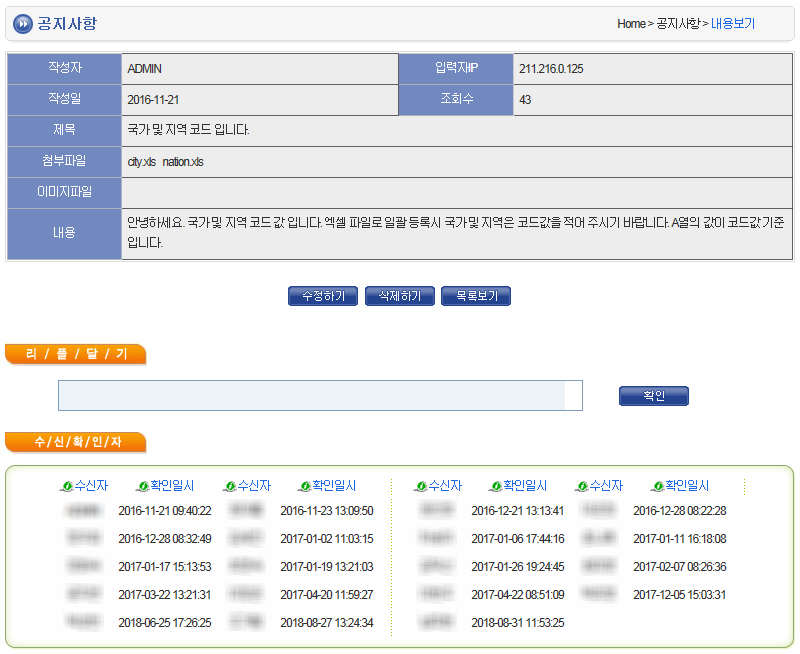Submit the reply with 확인 button
The height and width of the screenshot is (654, 800).
[654, 396]
